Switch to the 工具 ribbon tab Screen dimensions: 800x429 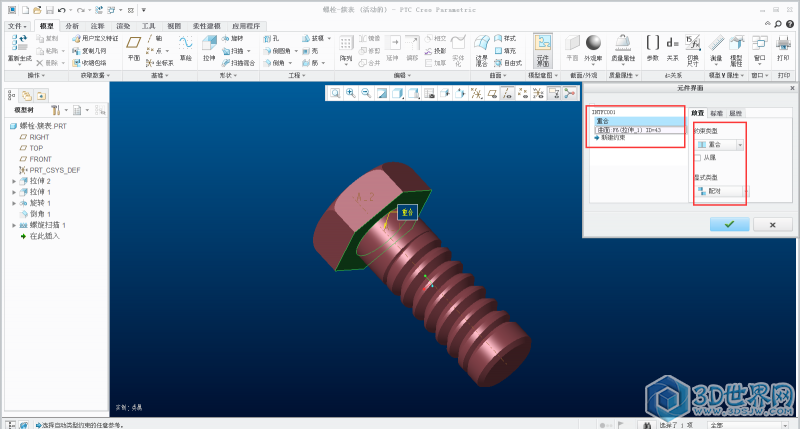coord(148,26)
